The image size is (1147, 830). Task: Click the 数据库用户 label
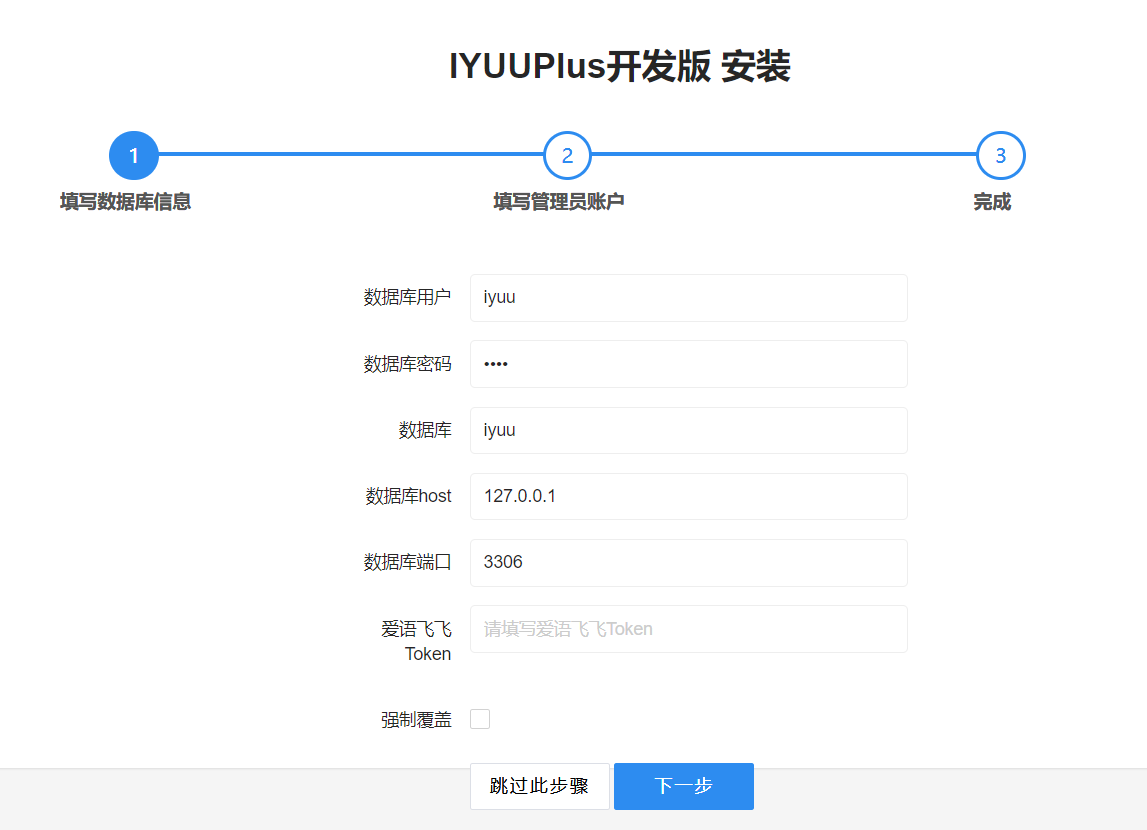(x=407, y=298)
